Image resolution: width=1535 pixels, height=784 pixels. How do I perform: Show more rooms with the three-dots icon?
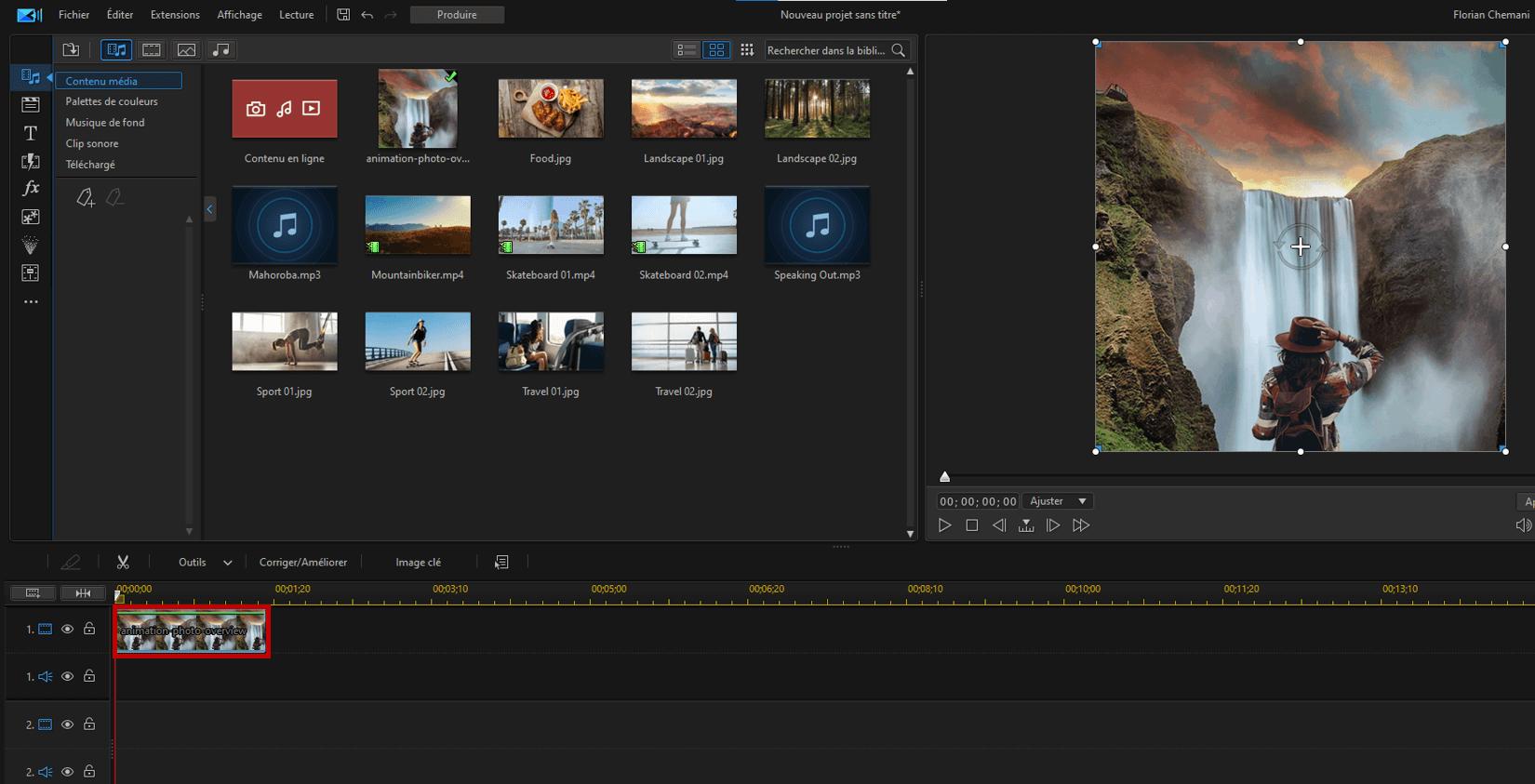coord(31,302)
